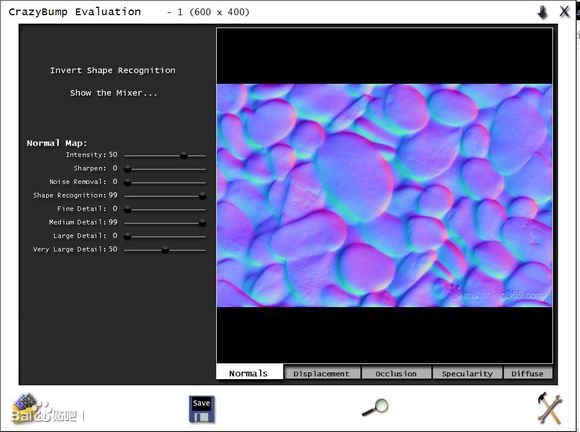Click Invert Shape Recognition
Viewport: 580px width, 432px height.
tap(113, 70)
